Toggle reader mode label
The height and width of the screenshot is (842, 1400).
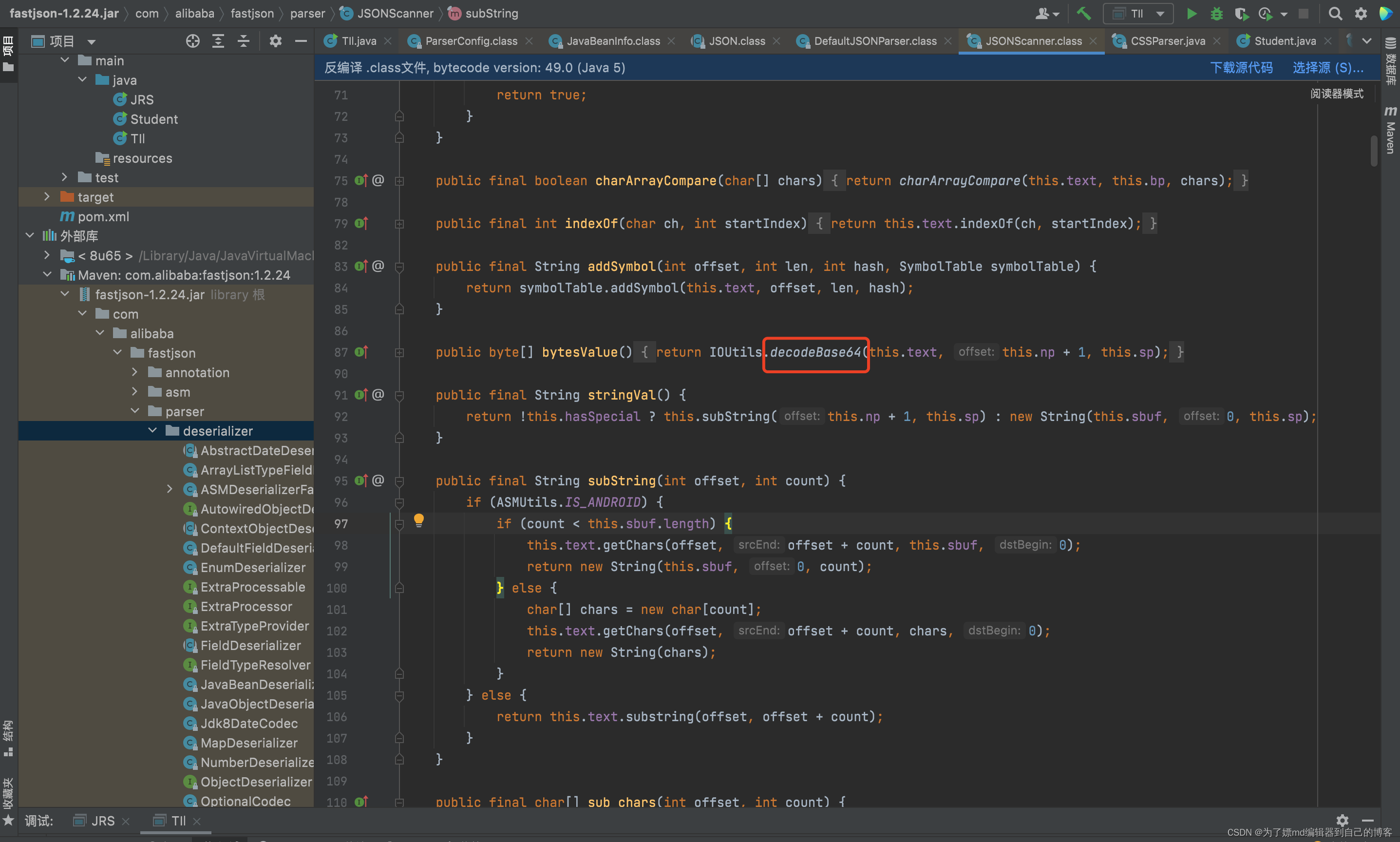click(x=1337, y=93)
